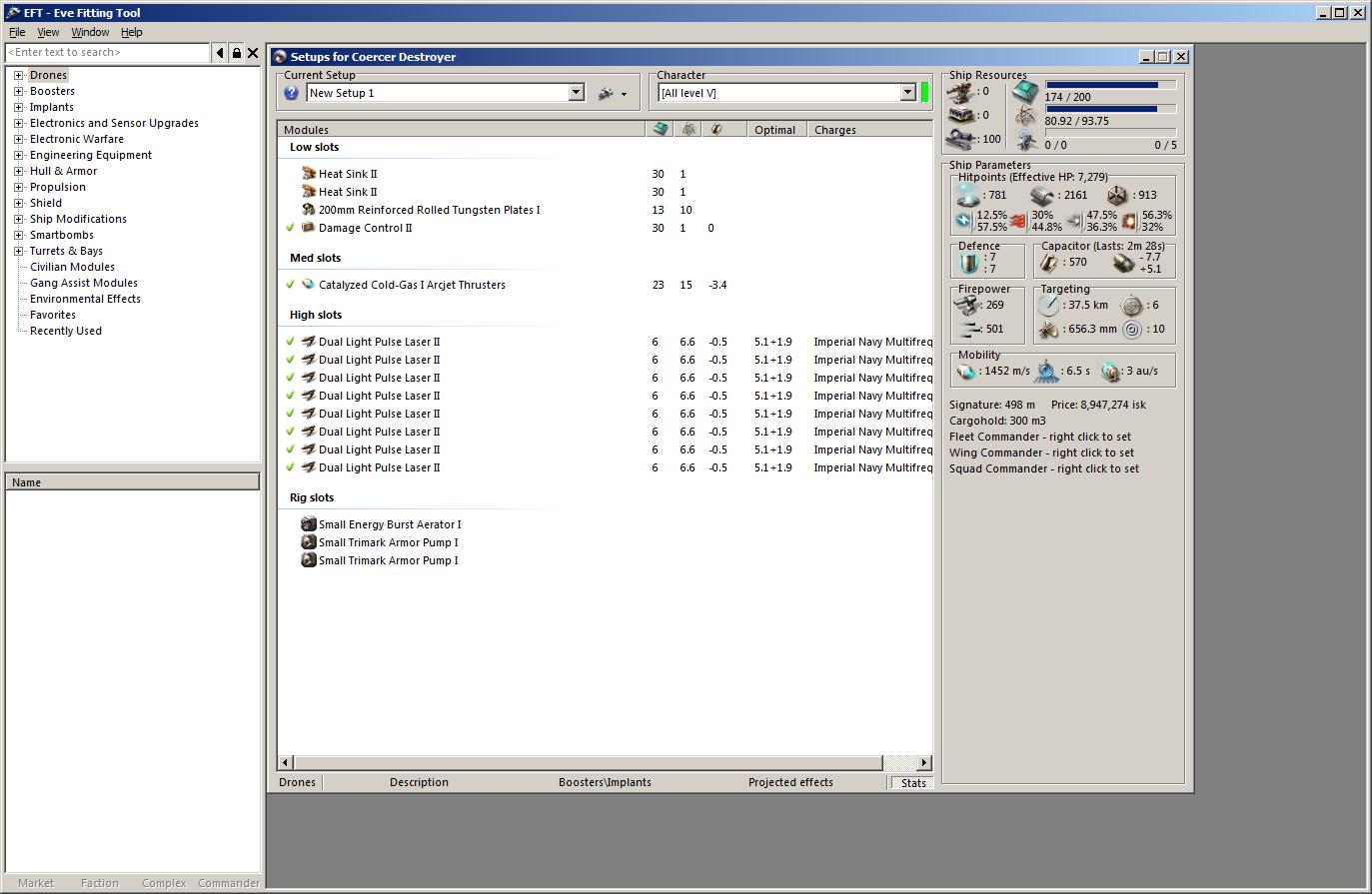Expand the Ship Modifications tree node
This screenshot has height=894, width=1372.
point(18,219)
